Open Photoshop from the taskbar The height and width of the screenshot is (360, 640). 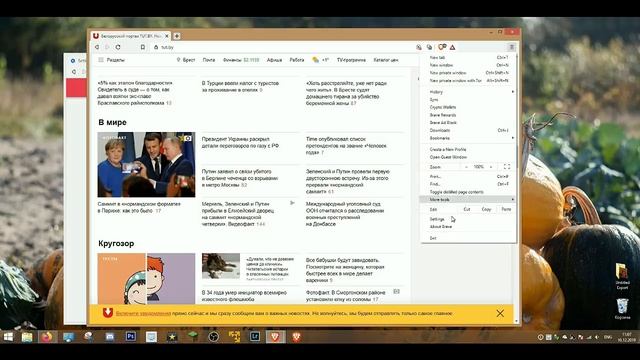pos(131,337)
